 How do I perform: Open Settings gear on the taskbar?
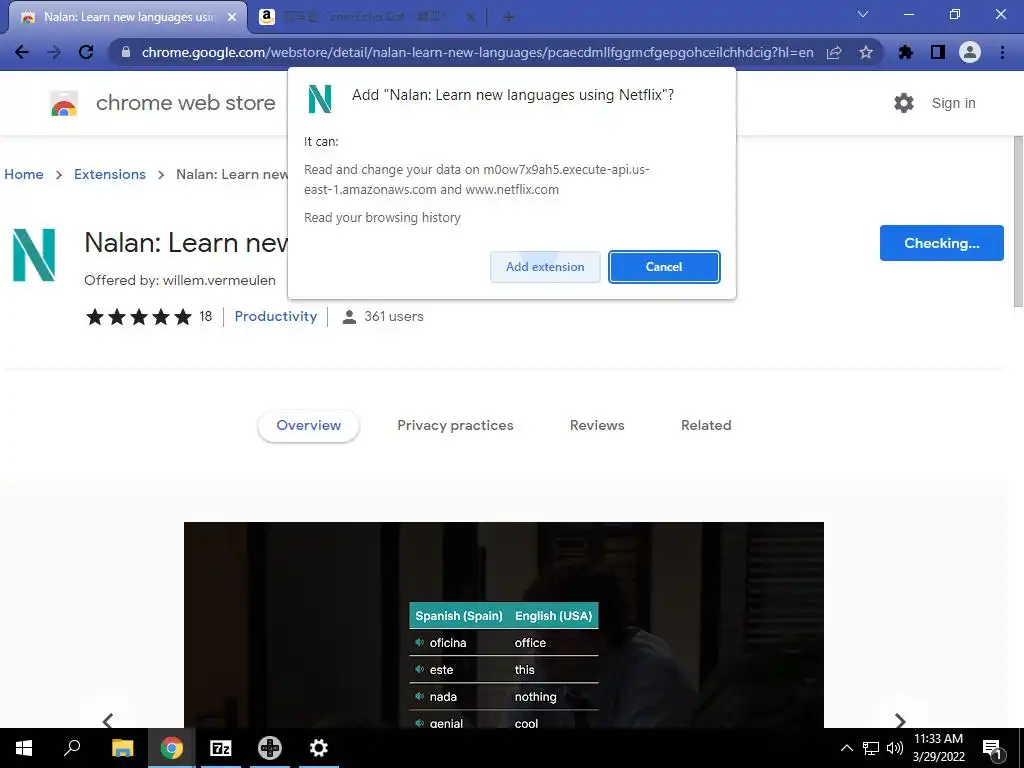319,748
